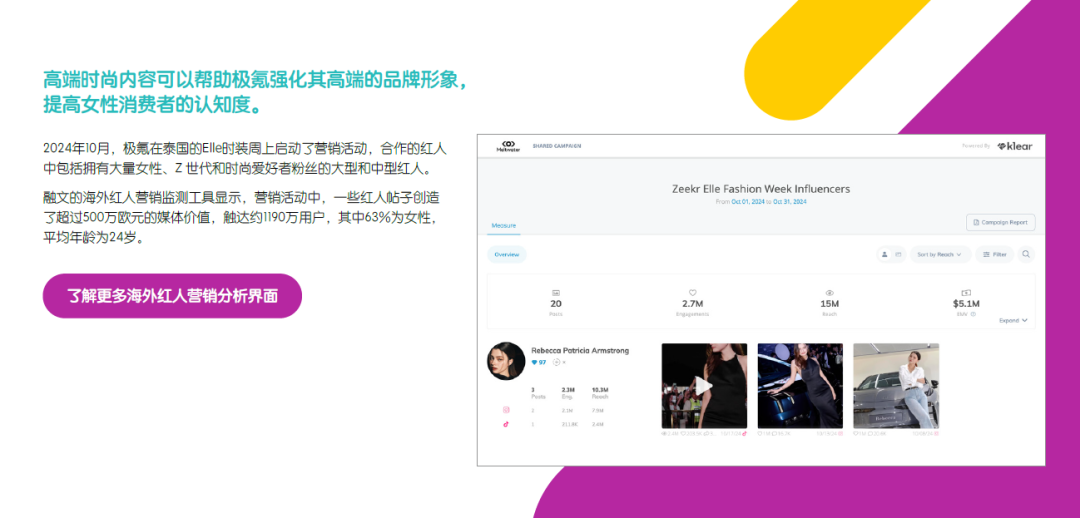The width and height of the screenshot is (1080, 518).
Task: Select the Overview pill tab
Action: [506, 254]
